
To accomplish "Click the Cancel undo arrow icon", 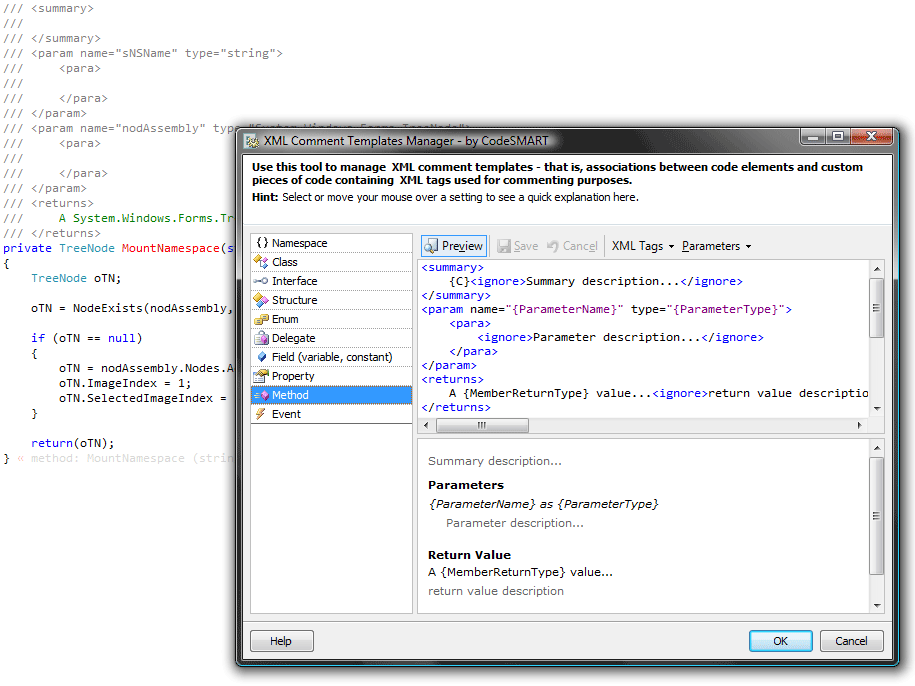I will pyautogui.click(x=553, y=246).
